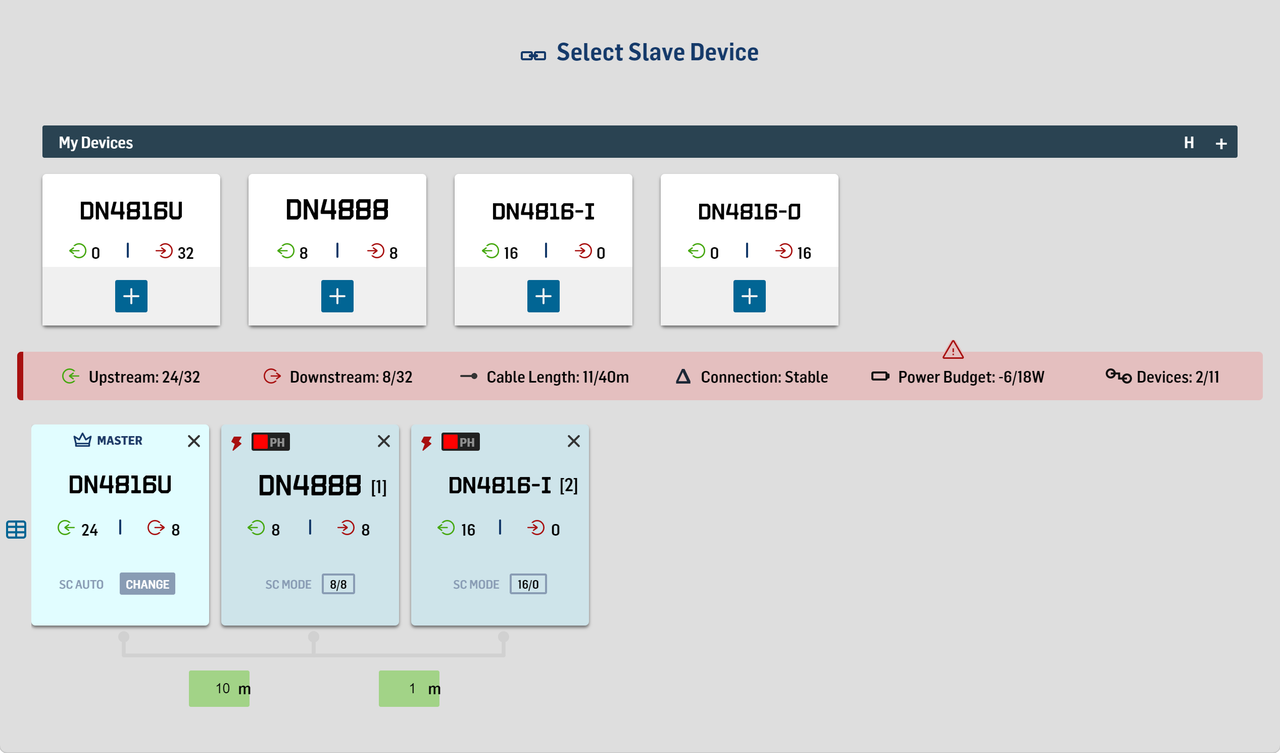Add DN4816-O device with plus button
Image resolution: width=1280 pixels, height=753 pixels.
coord(749,296)
